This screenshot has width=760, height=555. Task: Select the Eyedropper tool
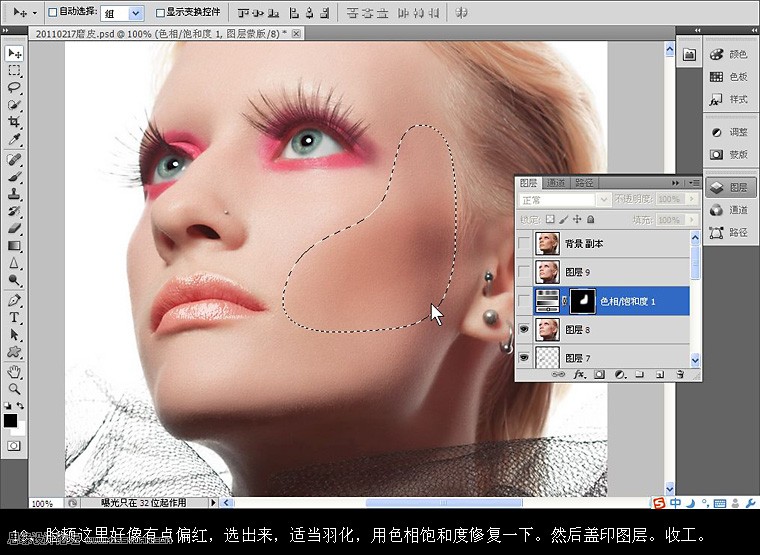(14, 139)
